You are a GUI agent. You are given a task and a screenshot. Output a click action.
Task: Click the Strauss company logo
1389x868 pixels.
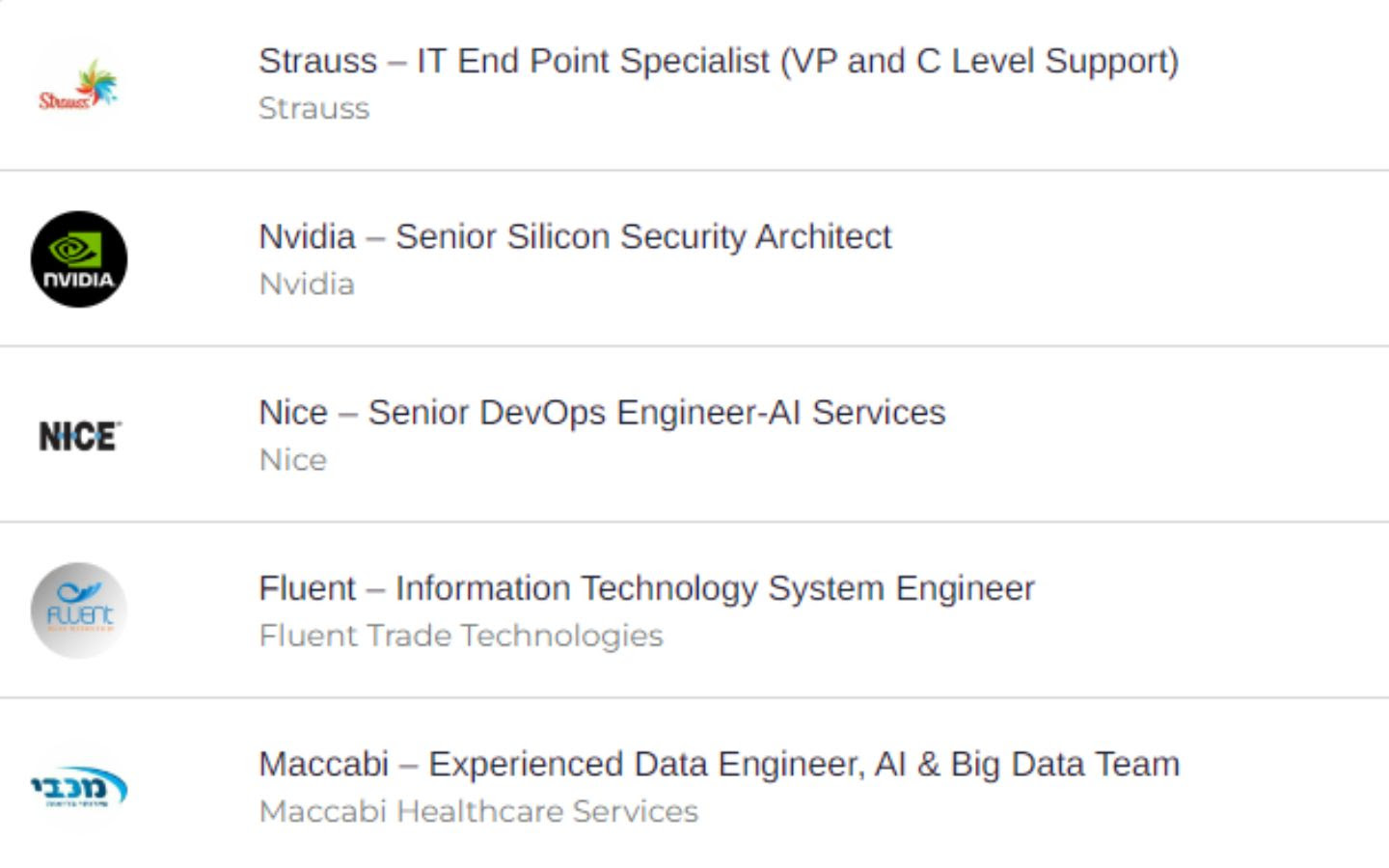(x=78, y=84)
